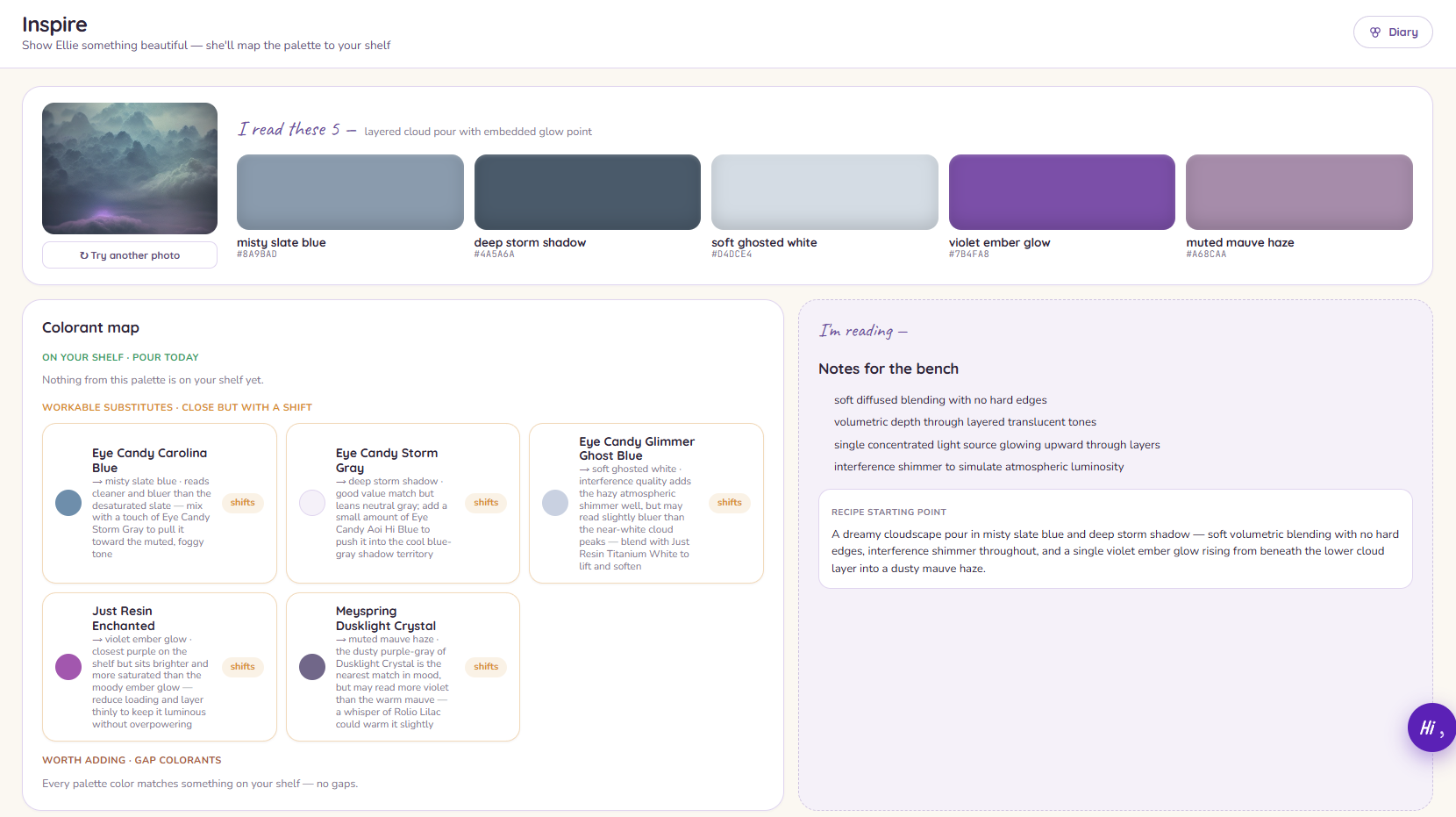This screenshot has width=1456, height=817.
Task: Click shifts badge on Glimmer Ghost Blue card
Action: click(x=730, y=503)
